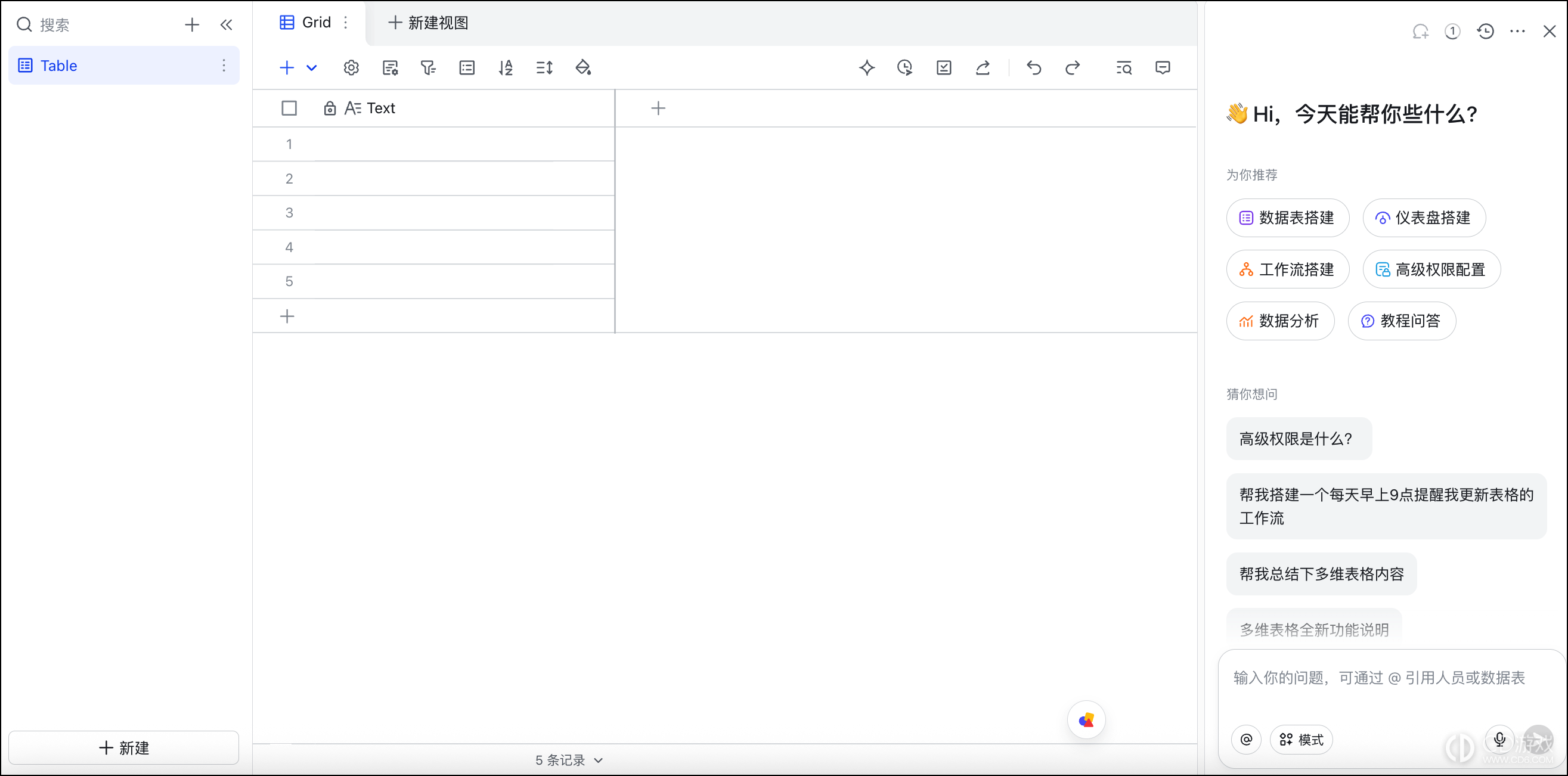This screenshot has width=1568, height=776.
Task: Switch to the Grid view tab
Action: pos(306,23)
